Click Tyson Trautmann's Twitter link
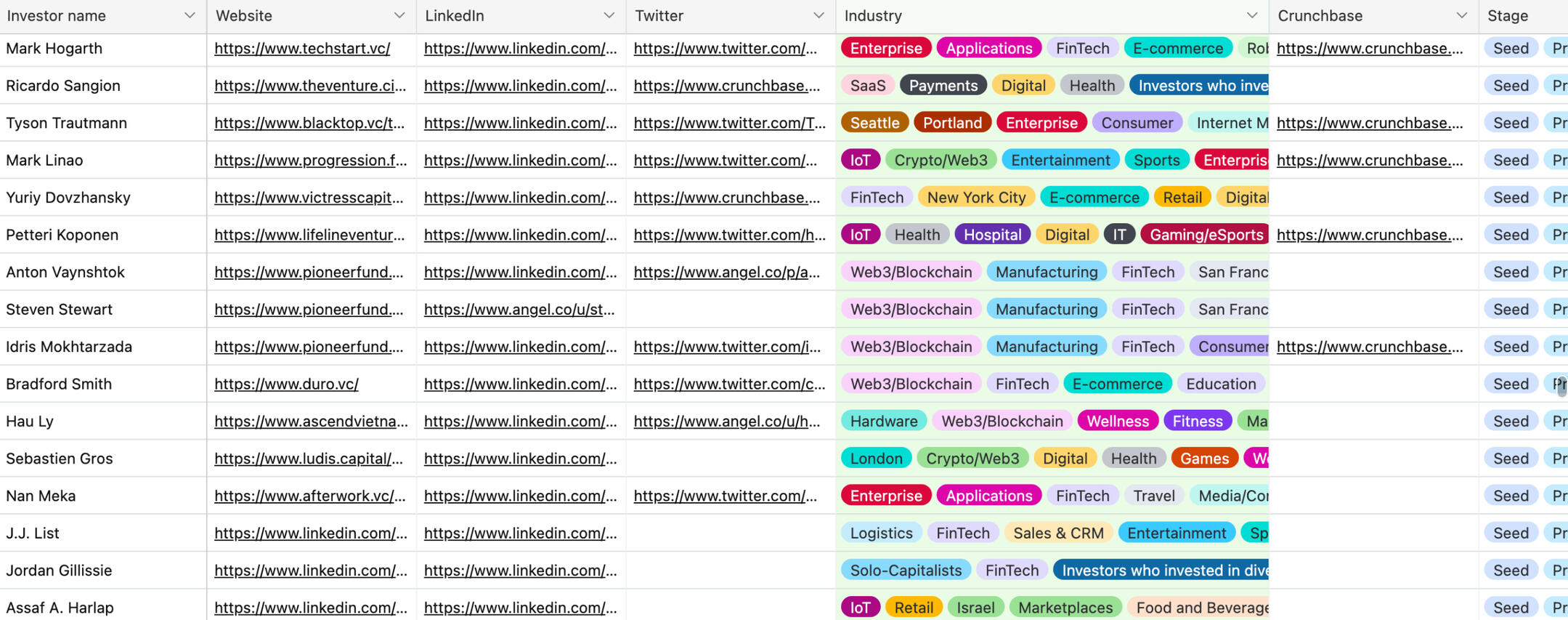Viewport: 1568px width, 620px height. 729,123
